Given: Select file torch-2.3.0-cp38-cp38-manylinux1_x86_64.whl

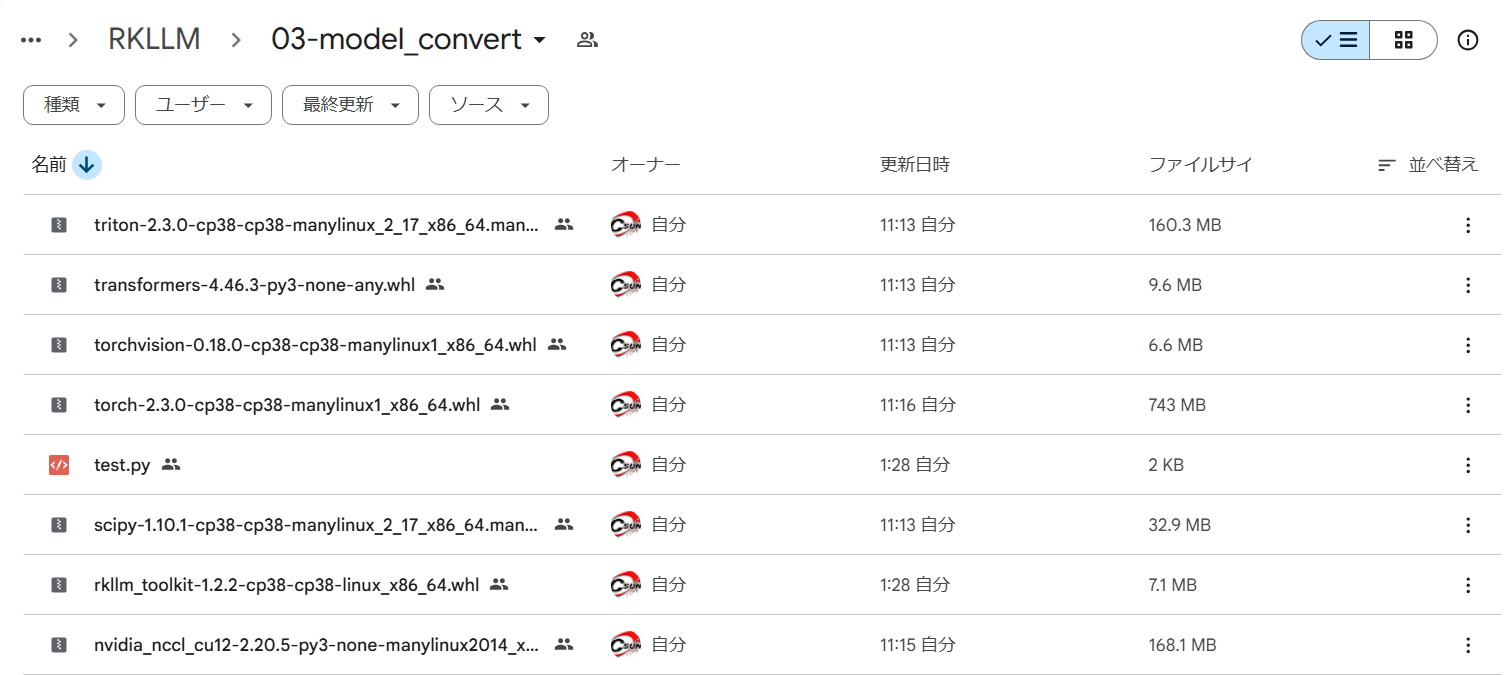Looking at the screenshot, I should (287, 405).
